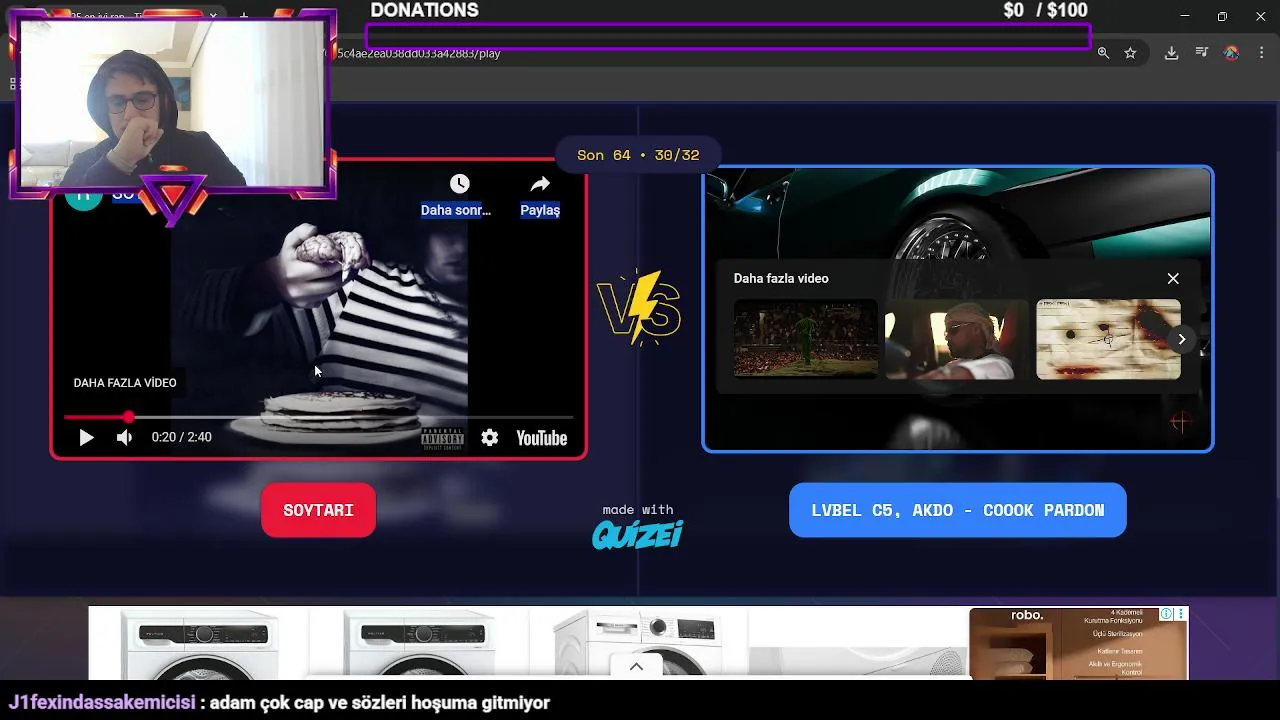Click the Son 64 • 30/32 round indicator
Screen dimensions: 1280x720
pyautogui.click(x=638, y=155)
